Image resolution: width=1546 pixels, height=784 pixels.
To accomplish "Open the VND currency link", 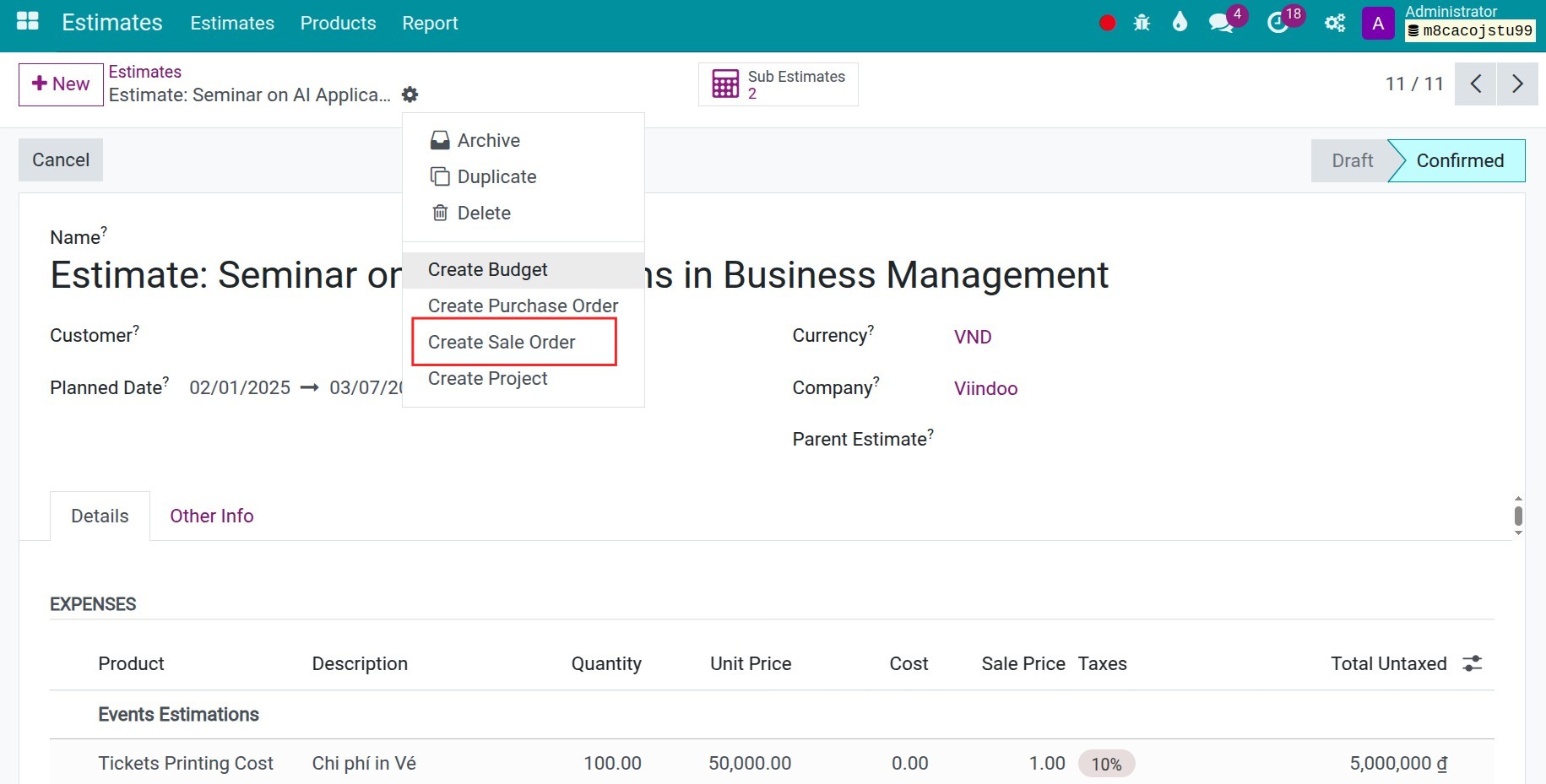I will tap(973, 337).
